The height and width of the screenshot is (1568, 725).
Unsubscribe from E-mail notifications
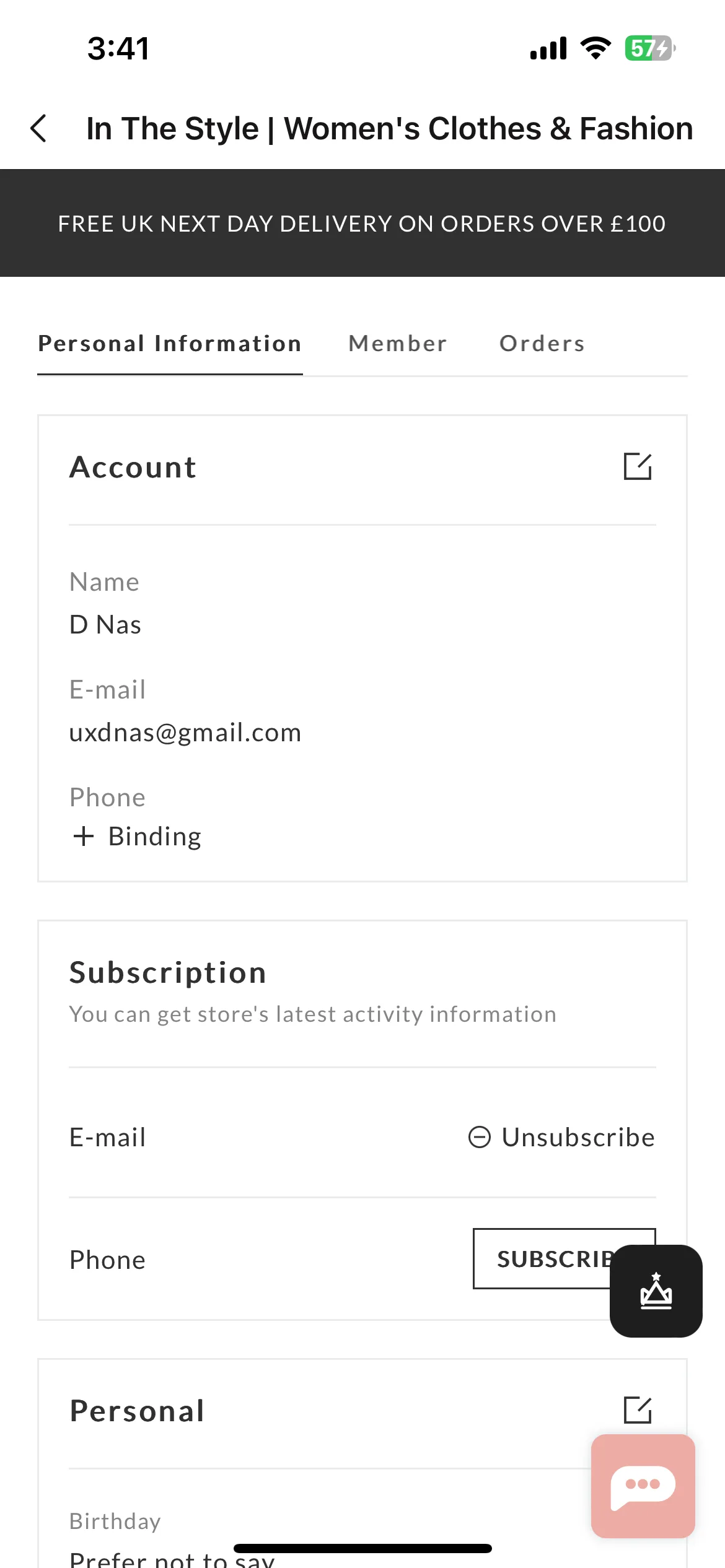(561, 1137)
